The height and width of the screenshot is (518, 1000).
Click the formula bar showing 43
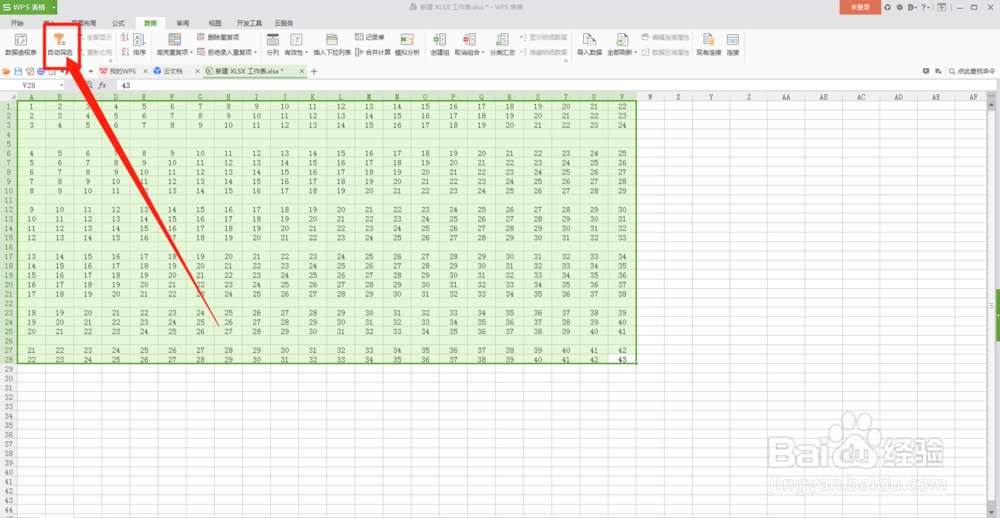click(x=555, y=85)
